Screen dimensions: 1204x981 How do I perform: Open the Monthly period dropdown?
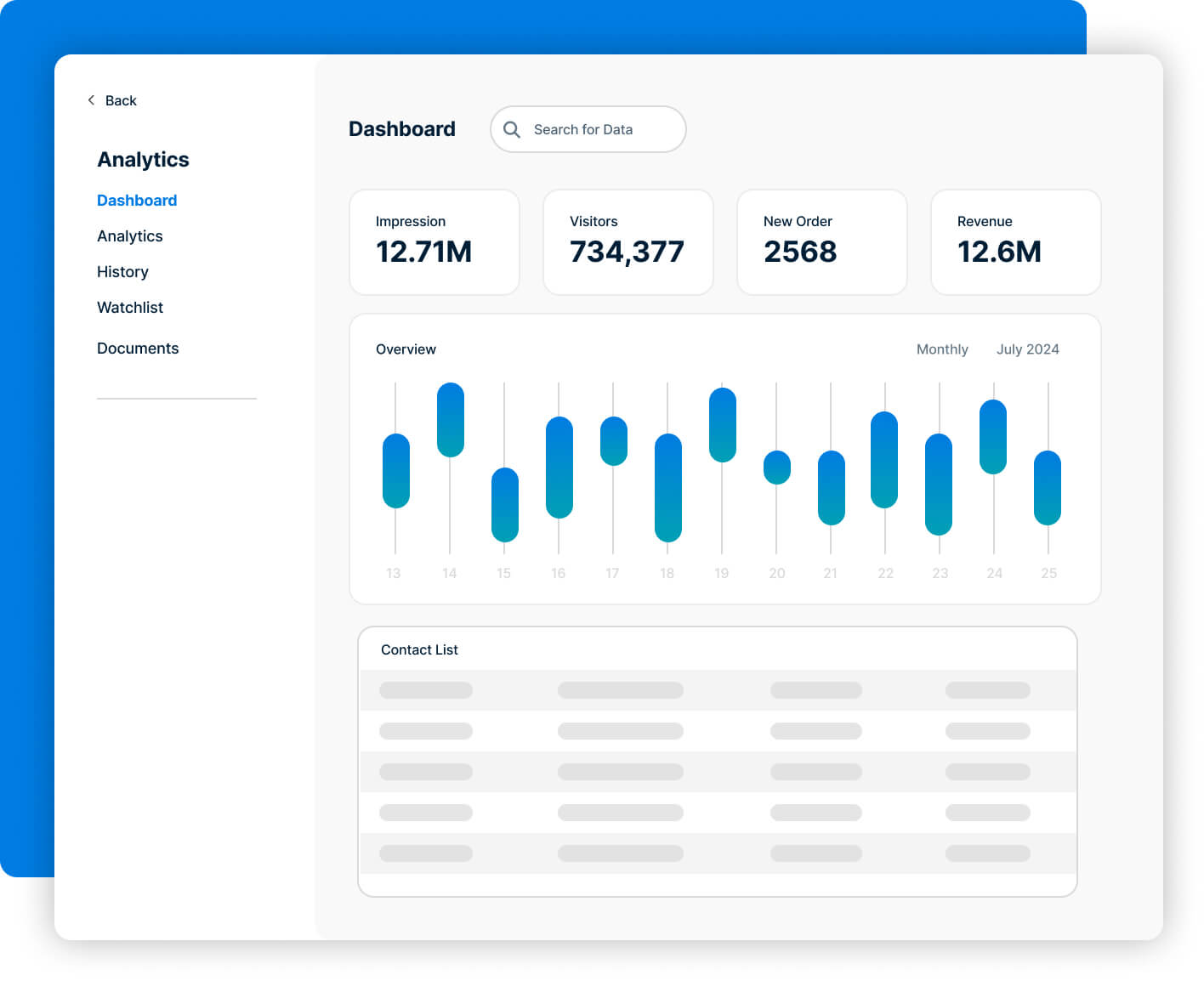point(942,349)
